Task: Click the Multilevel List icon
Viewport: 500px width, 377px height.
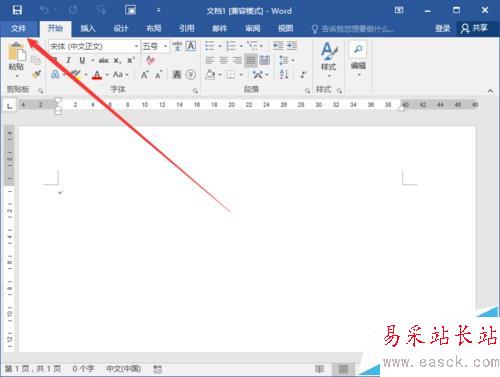Action: click(x=252, y=46)
